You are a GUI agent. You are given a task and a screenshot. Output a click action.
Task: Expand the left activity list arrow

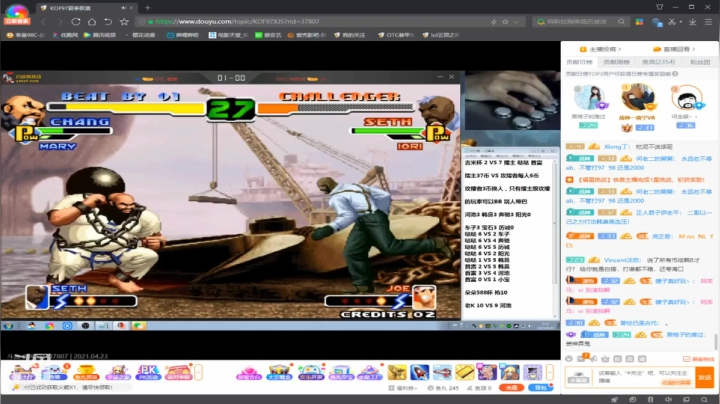pyautogui.click(x=198, y=372)
